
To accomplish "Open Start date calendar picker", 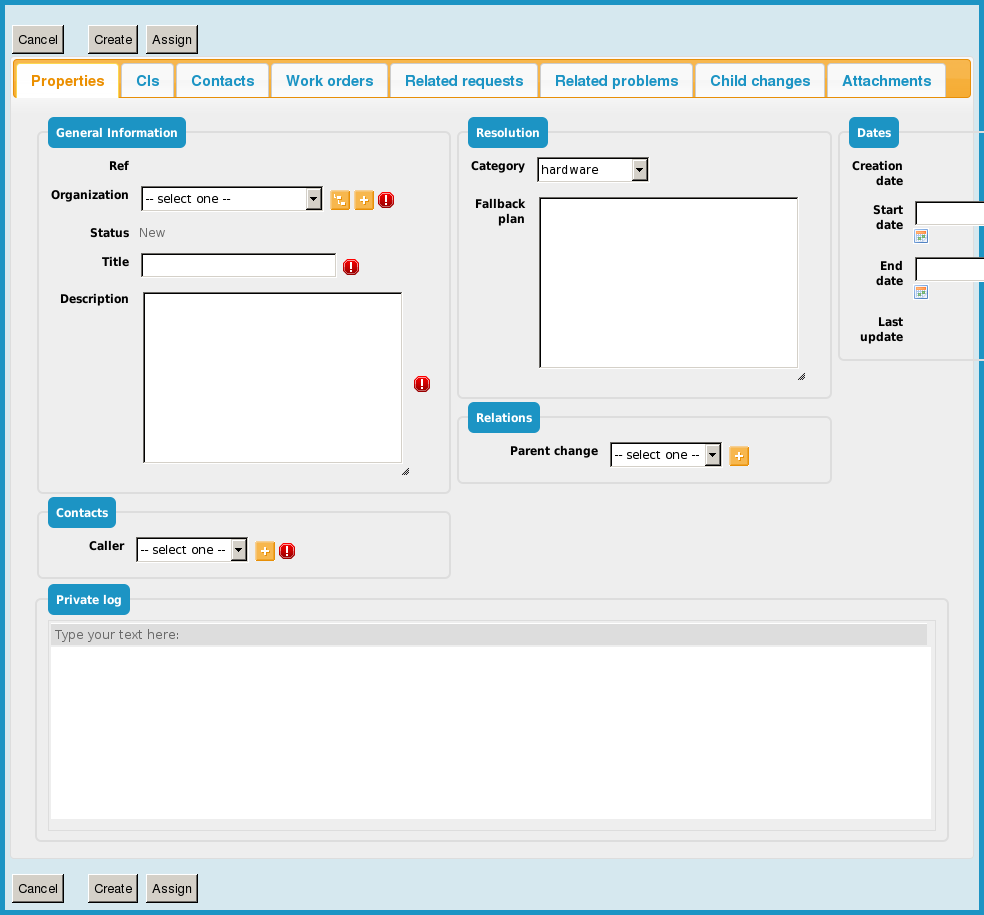I will tap(921, 236).
